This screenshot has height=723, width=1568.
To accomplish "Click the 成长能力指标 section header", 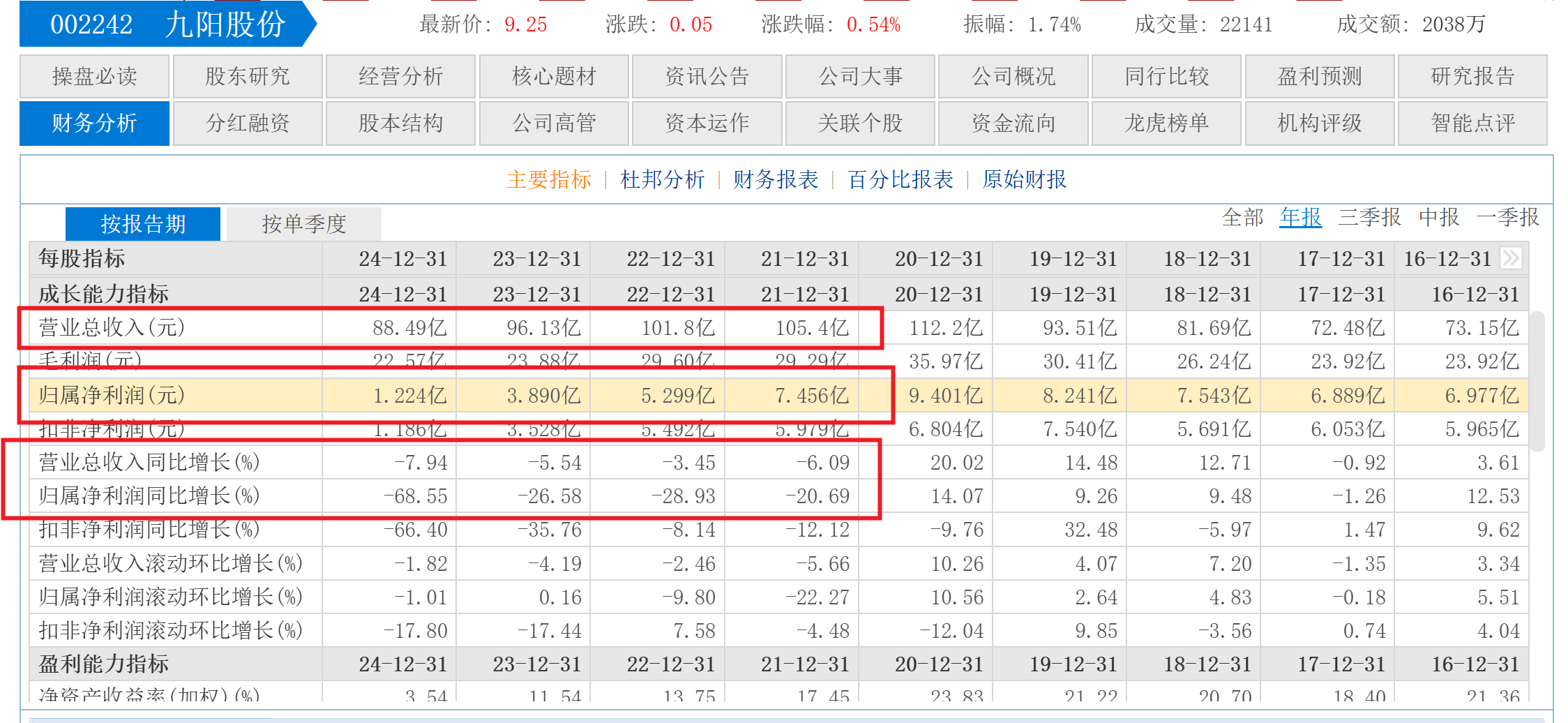I will tap(103, 294).
